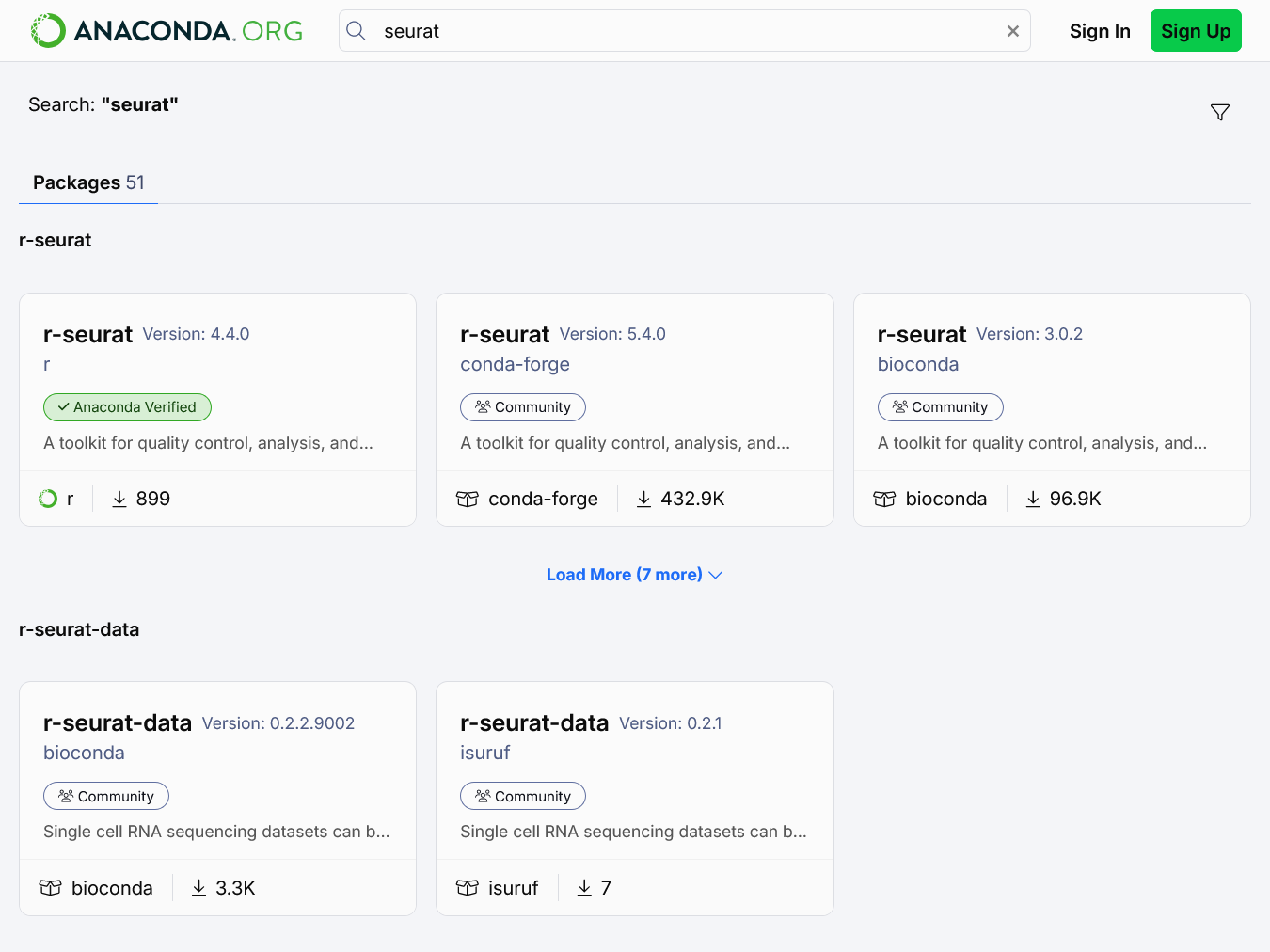Click in the seurat search input
The image size is (1270, 952).
687,31
